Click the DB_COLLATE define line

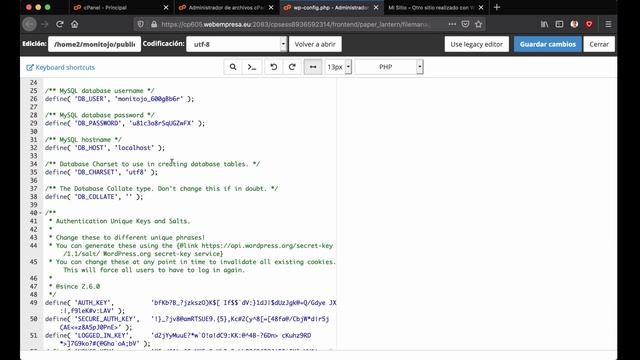pyautogui.click(x=94, y=196)
